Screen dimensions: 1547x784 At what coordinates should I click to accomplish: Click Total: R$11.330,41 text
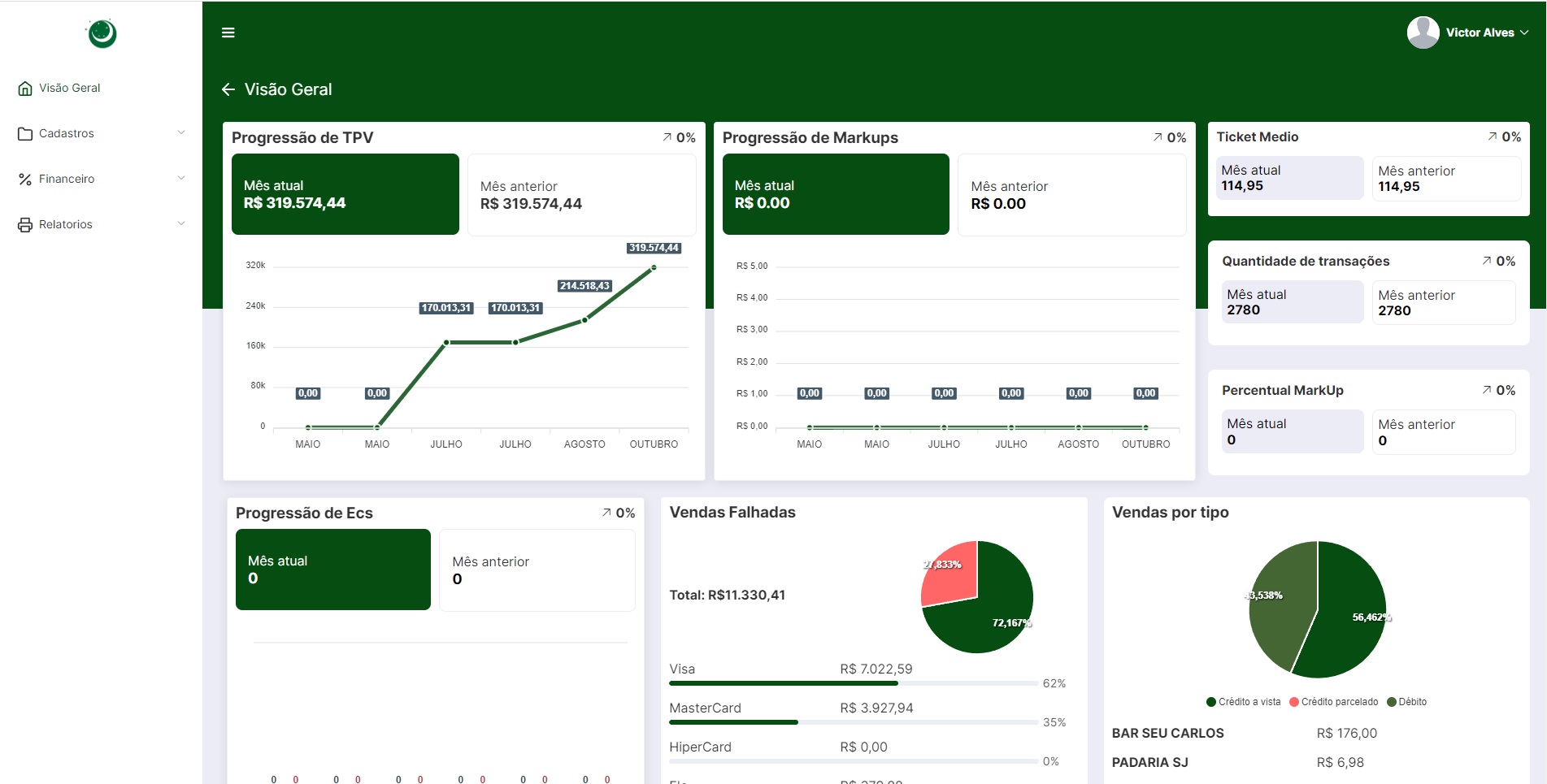[x=728, y=596]
